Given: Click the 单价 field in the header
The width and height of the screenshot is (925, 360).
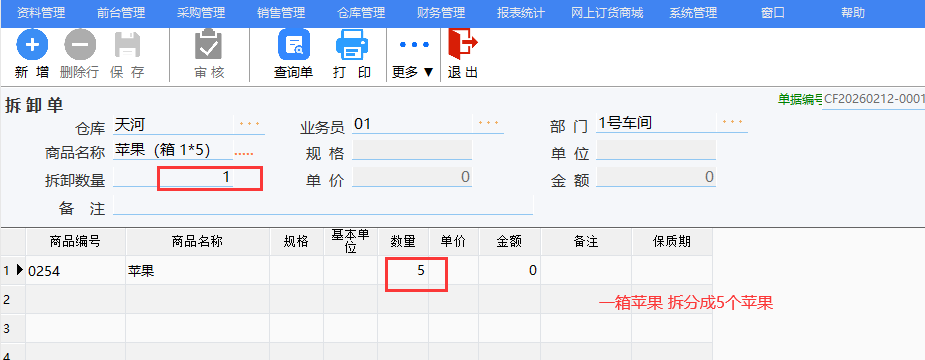Looking at the screenshot, I should click(412, 177).
